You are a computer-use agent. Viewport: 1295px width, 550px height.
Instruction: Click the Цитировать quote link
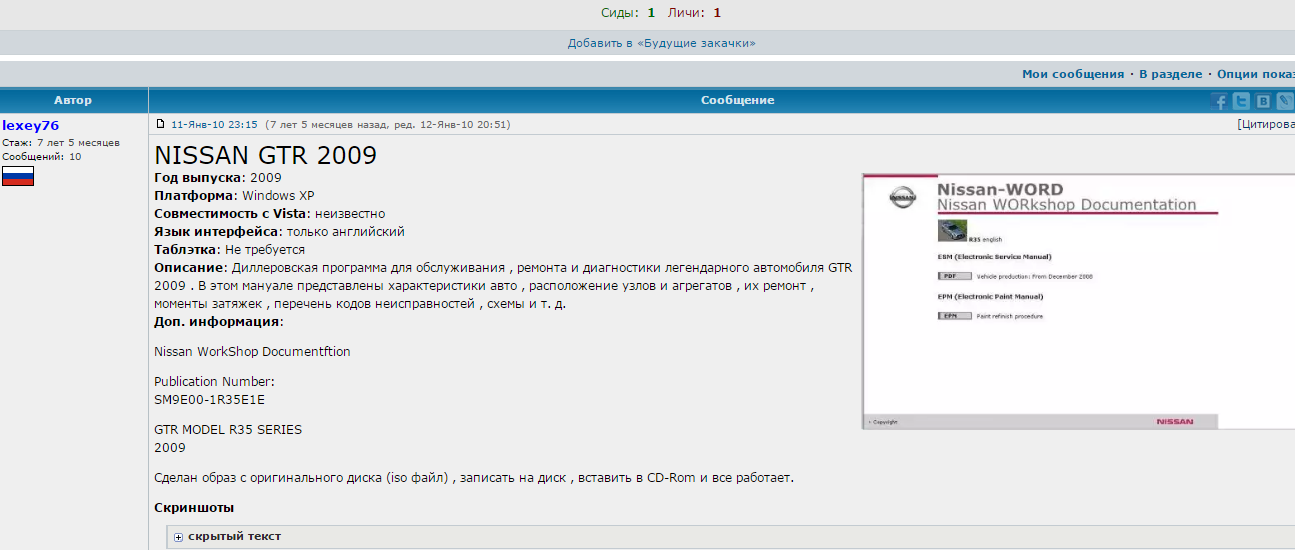[1266, 125]
